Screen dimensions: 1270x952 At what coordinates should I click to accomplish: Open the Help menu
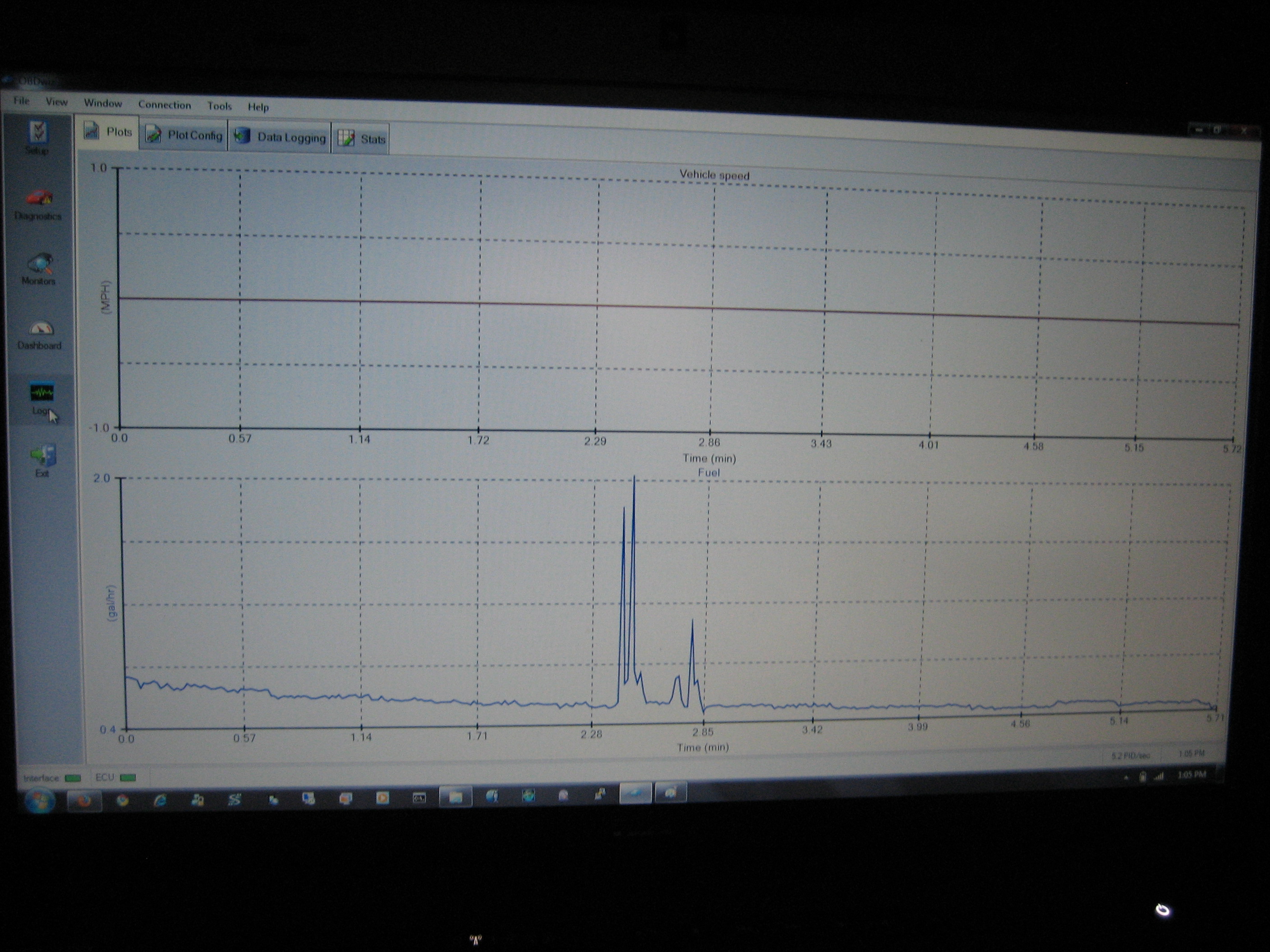(258, 107)
